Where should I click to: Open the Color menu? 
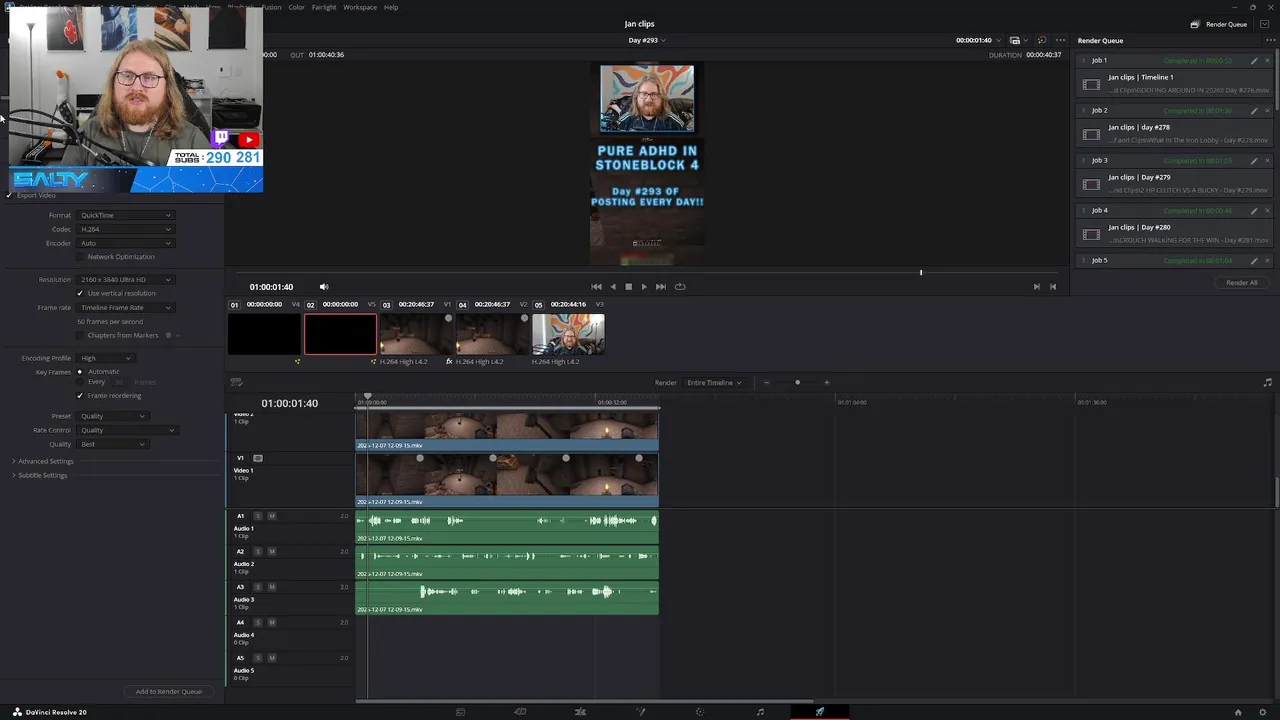[296, 7]
